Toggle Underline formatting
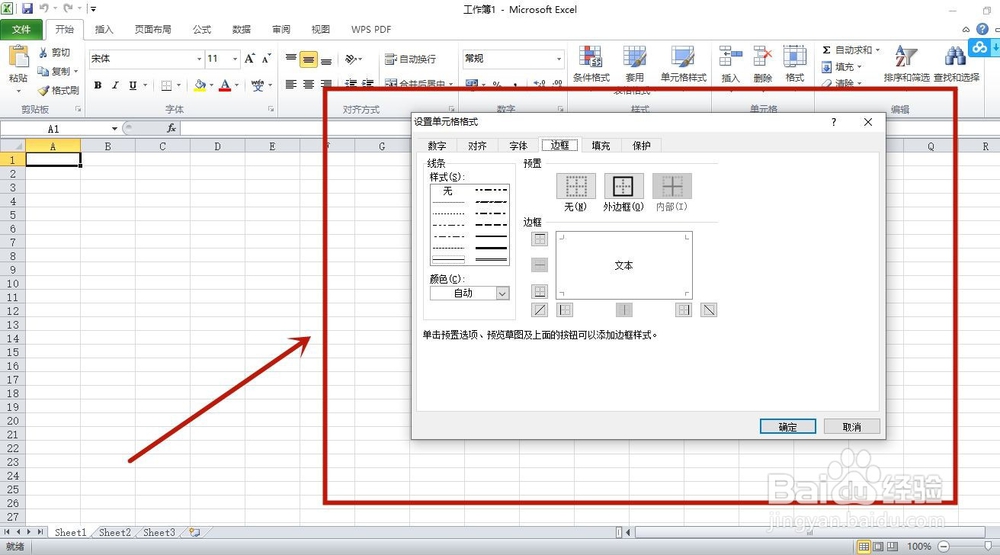 pyautogui.click(x=133, y=85)
